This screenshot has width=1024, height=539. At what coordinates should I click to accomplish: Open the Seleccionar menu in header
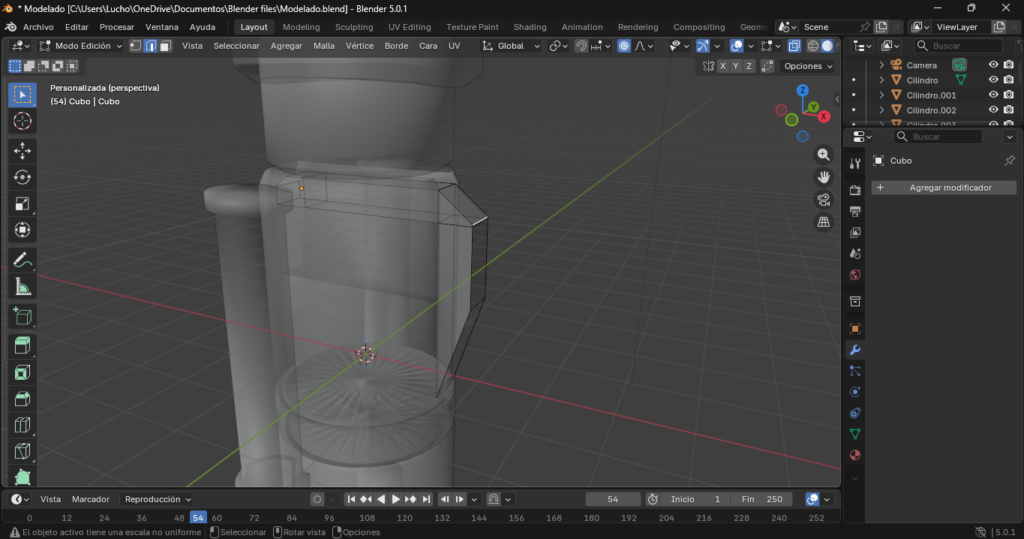click(236, 46)
